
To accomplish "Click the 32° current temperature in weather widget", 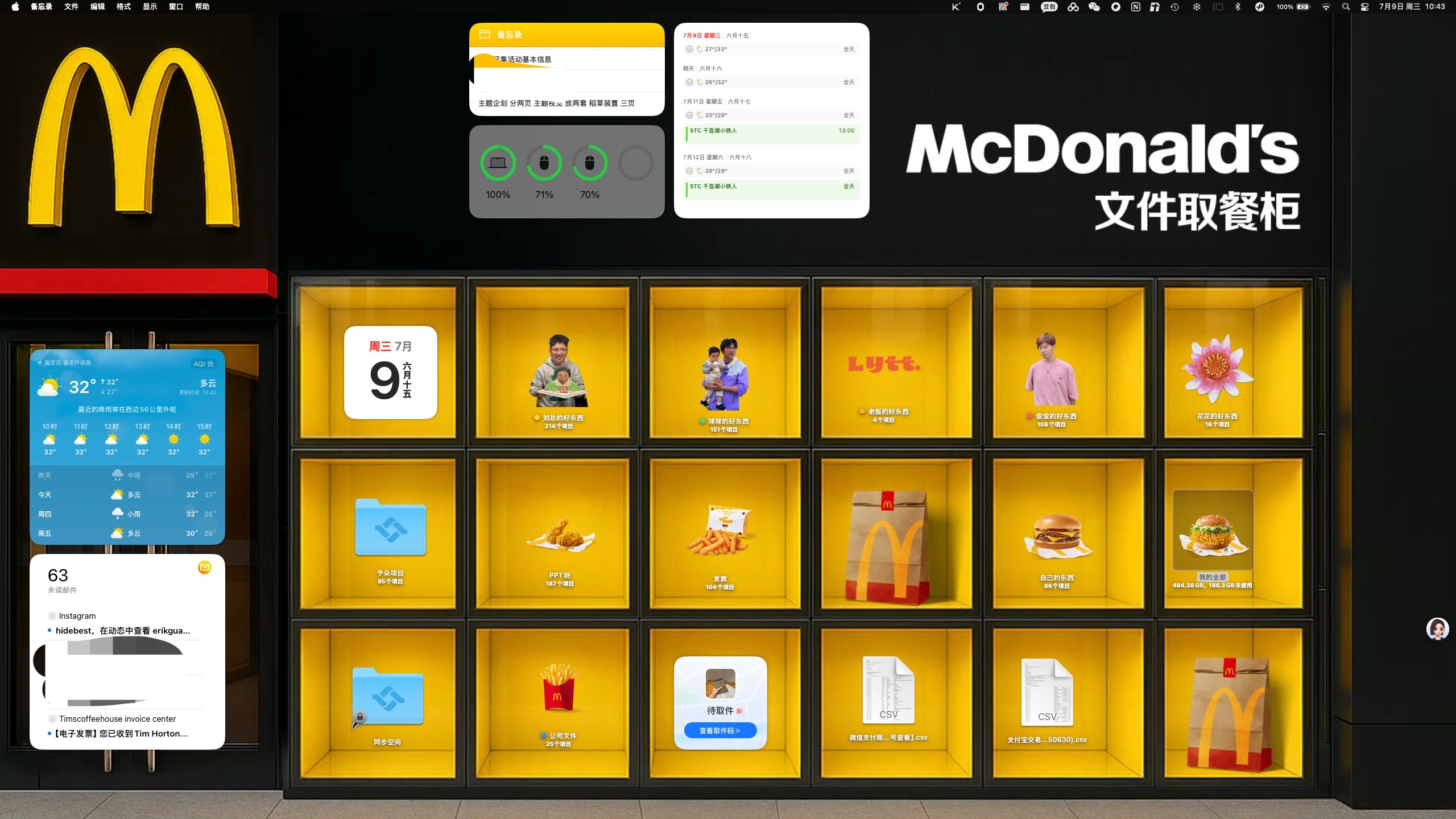I will 82,387.
